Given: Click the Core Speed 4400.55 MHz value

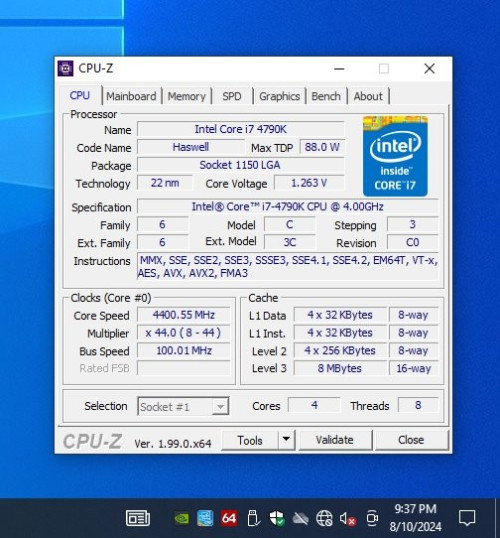Looking at the screenshot, I should pyautogui.click(x=184, y=315).
